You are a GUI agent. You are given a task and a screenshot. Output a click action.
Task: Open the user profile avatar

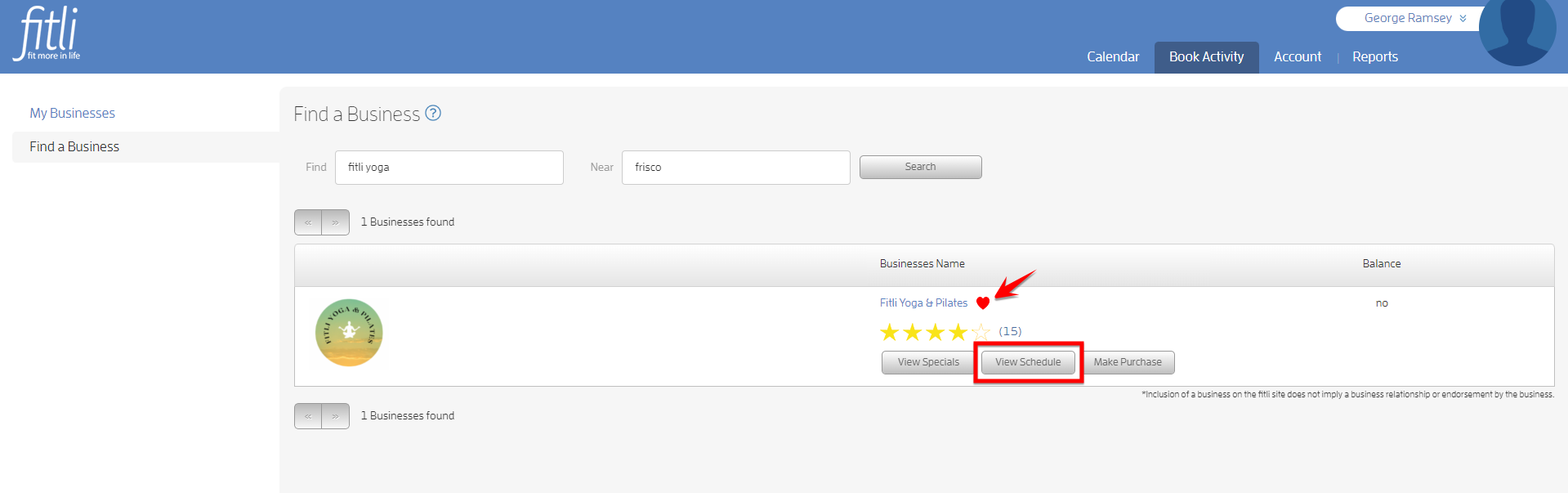(1517, 31)
